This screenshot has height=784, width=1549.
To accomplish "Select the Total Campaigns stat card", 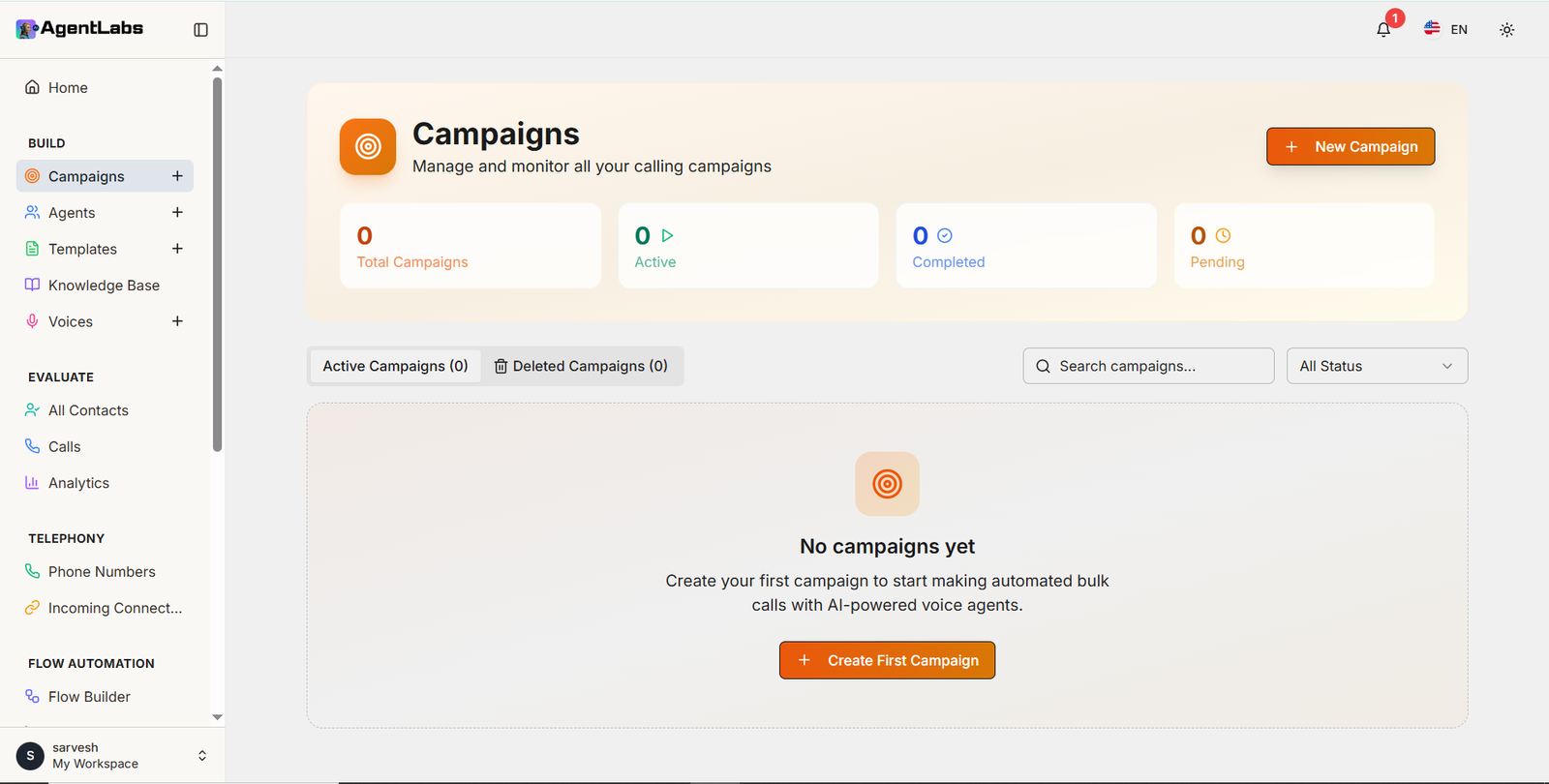I will click(471, 246).
